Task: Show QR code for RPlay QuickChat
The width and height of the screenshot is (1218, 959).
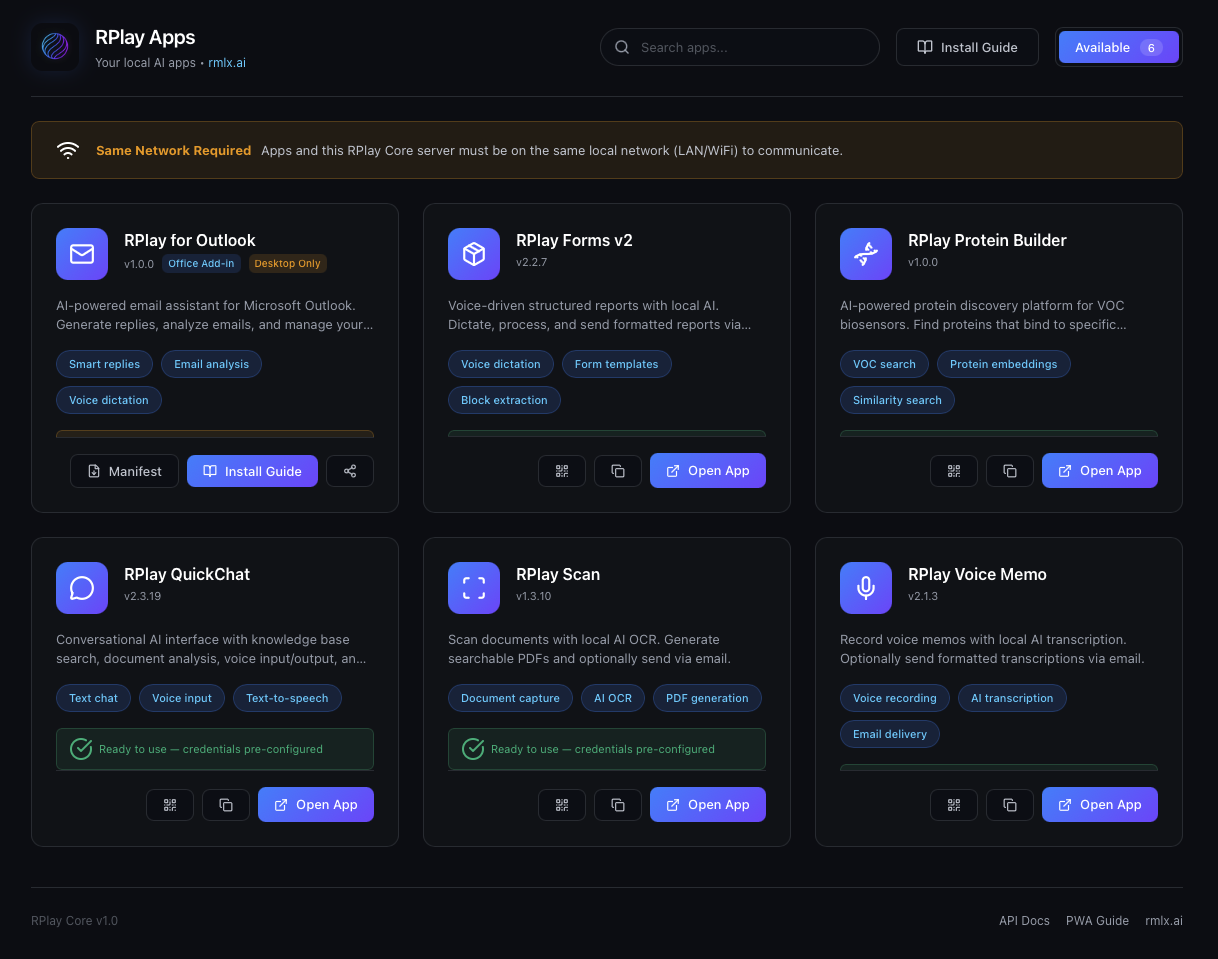Action: pos(170,805)
